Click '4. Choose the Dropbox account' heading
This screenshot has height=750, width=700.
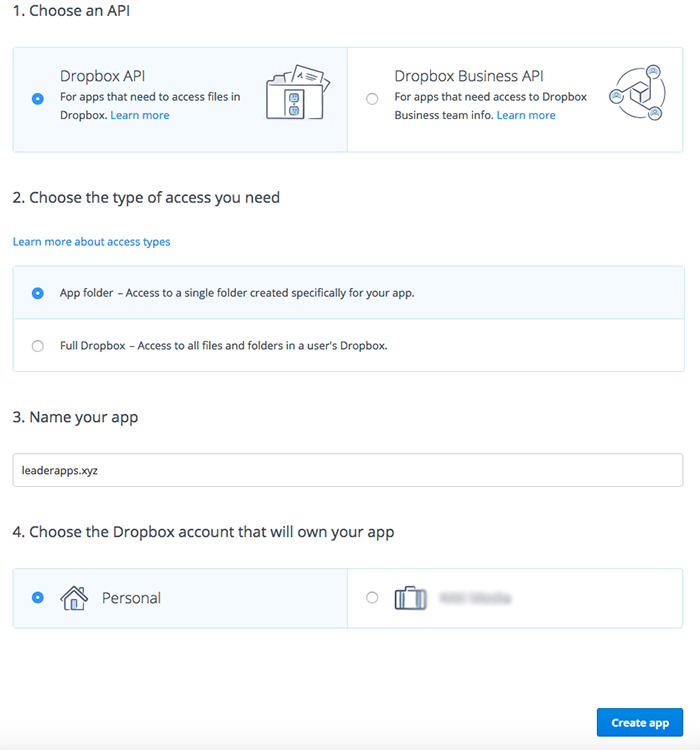[203, 532]
